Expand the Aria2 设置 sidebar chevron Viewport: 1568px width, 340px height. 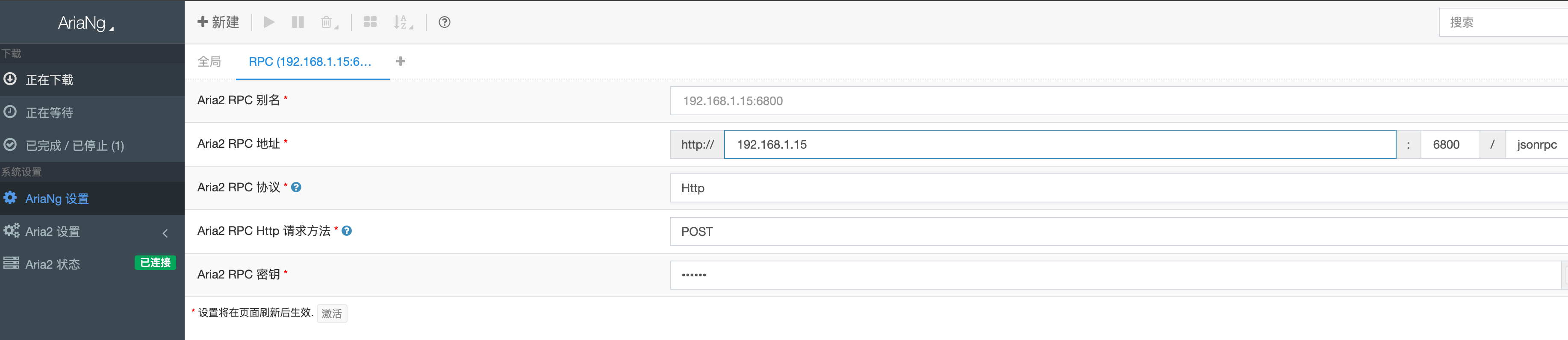[165, 234]
